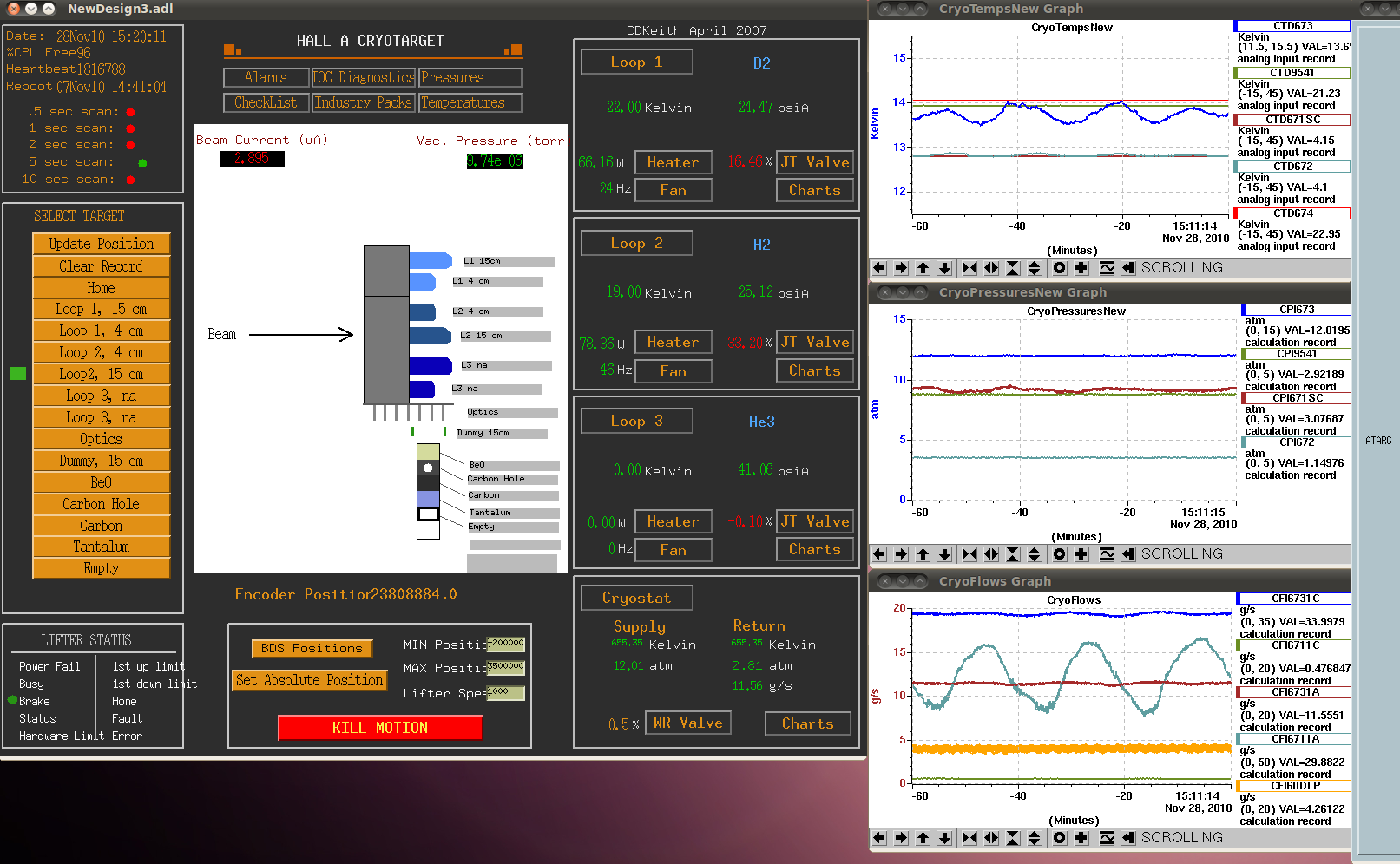Click circle auto-scale icon in CryoTempsNew toolbar
This screenshot has height=864, width=1400.
1060,268
